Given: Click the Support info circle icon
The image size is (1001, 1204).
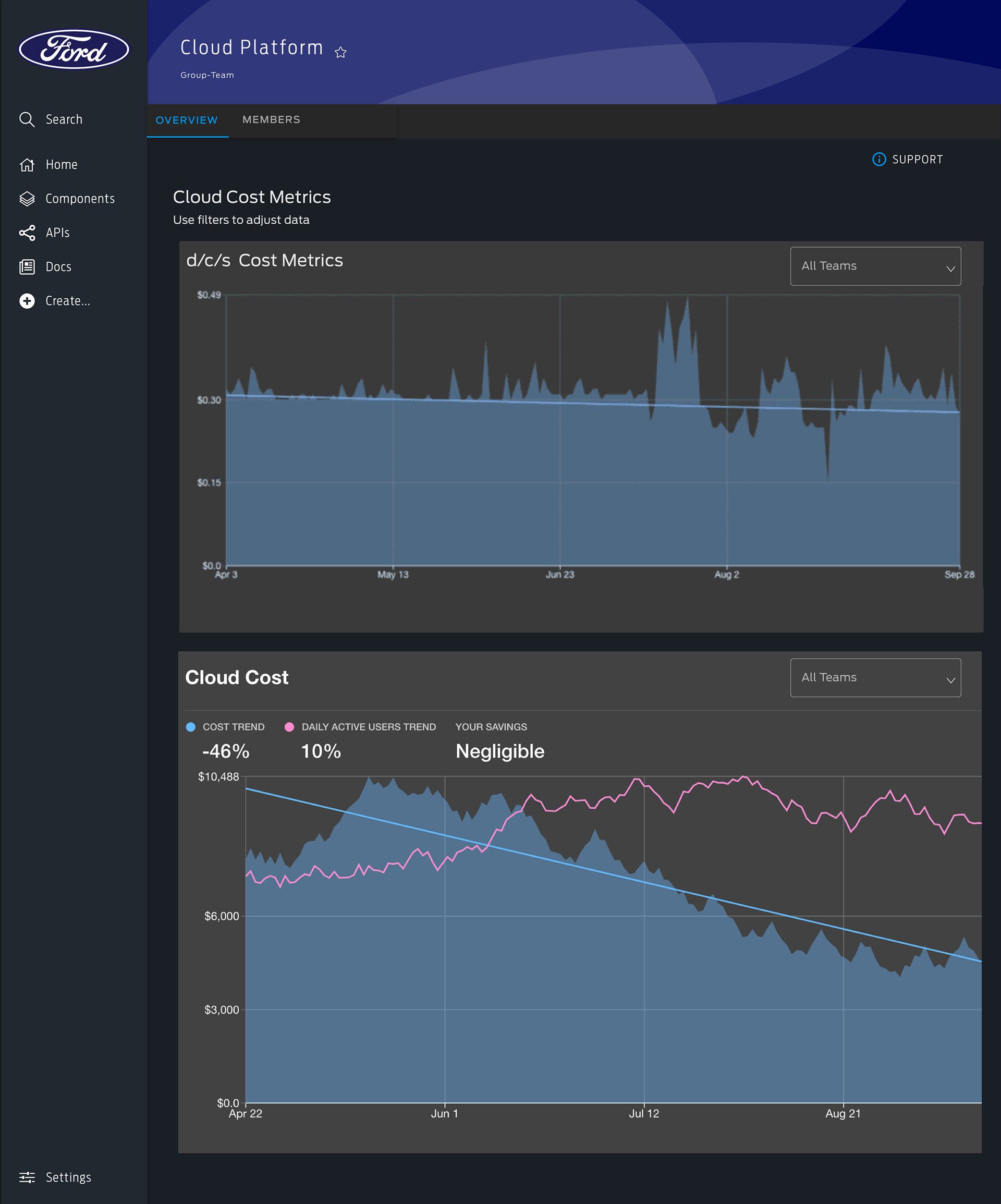Looking at the screenshot, I should (x=879, y=160).
